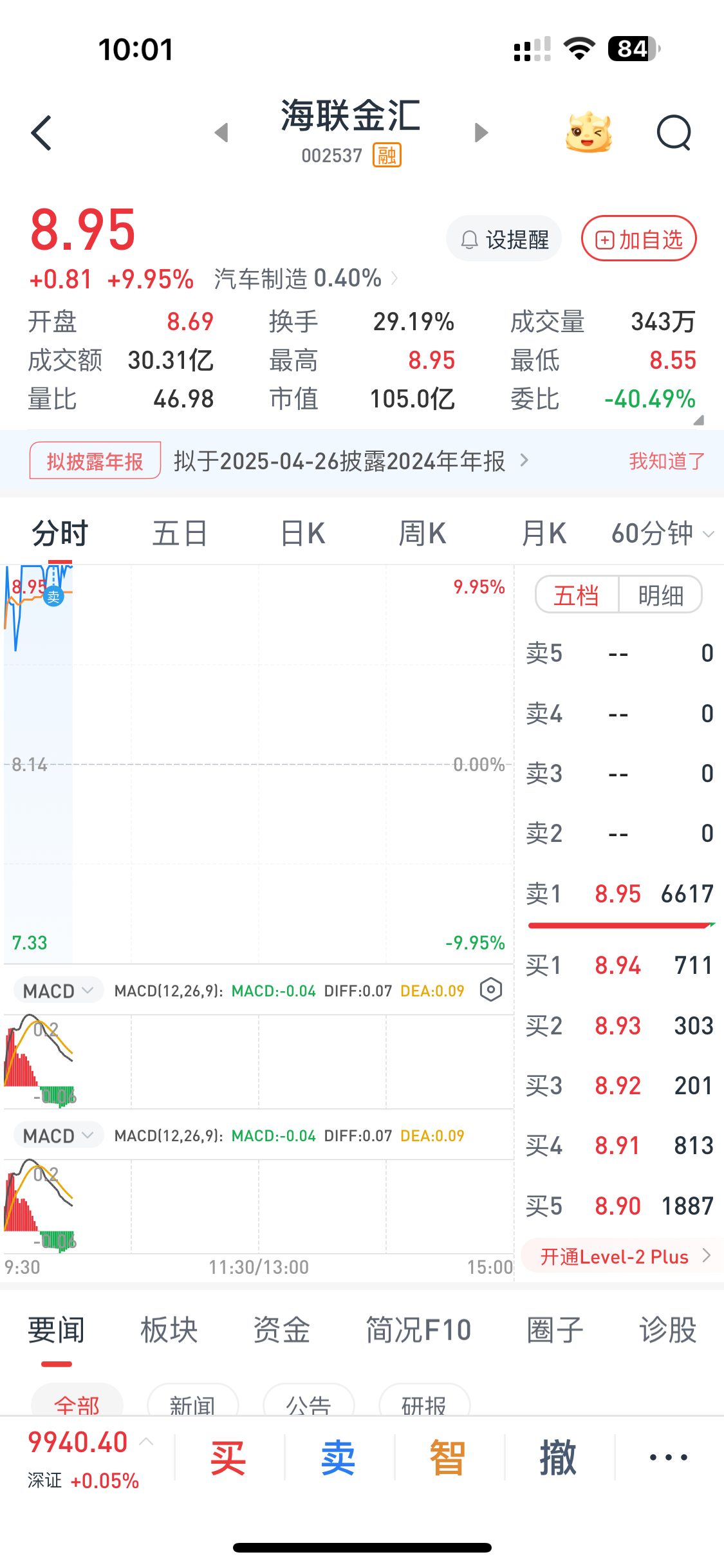Switch to 明细 trade details toggle
Screen dimensions: 724x1568
[660, 595]
